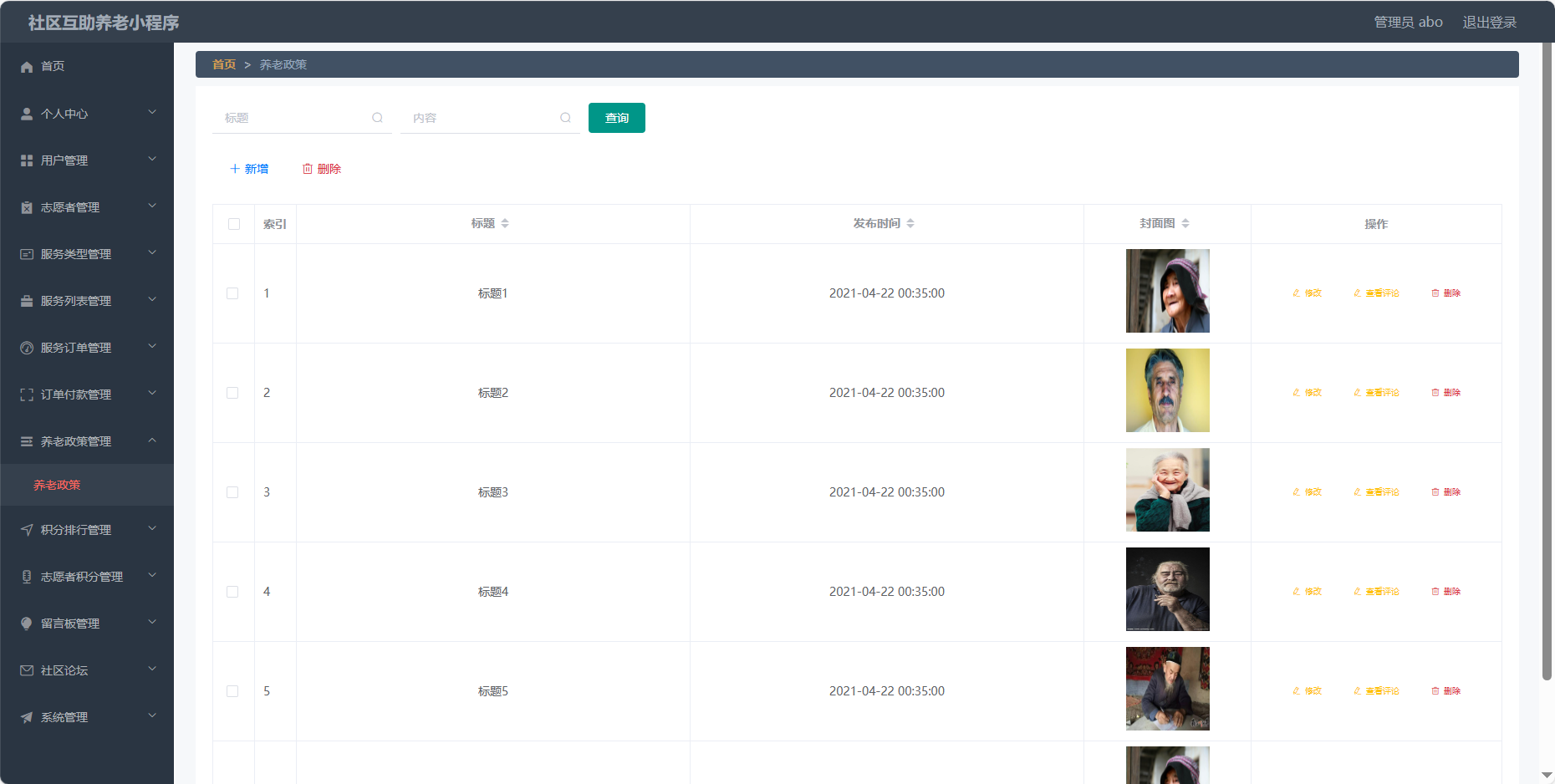
Task: Check the box for row 标题4
Action: coord(232,592)
